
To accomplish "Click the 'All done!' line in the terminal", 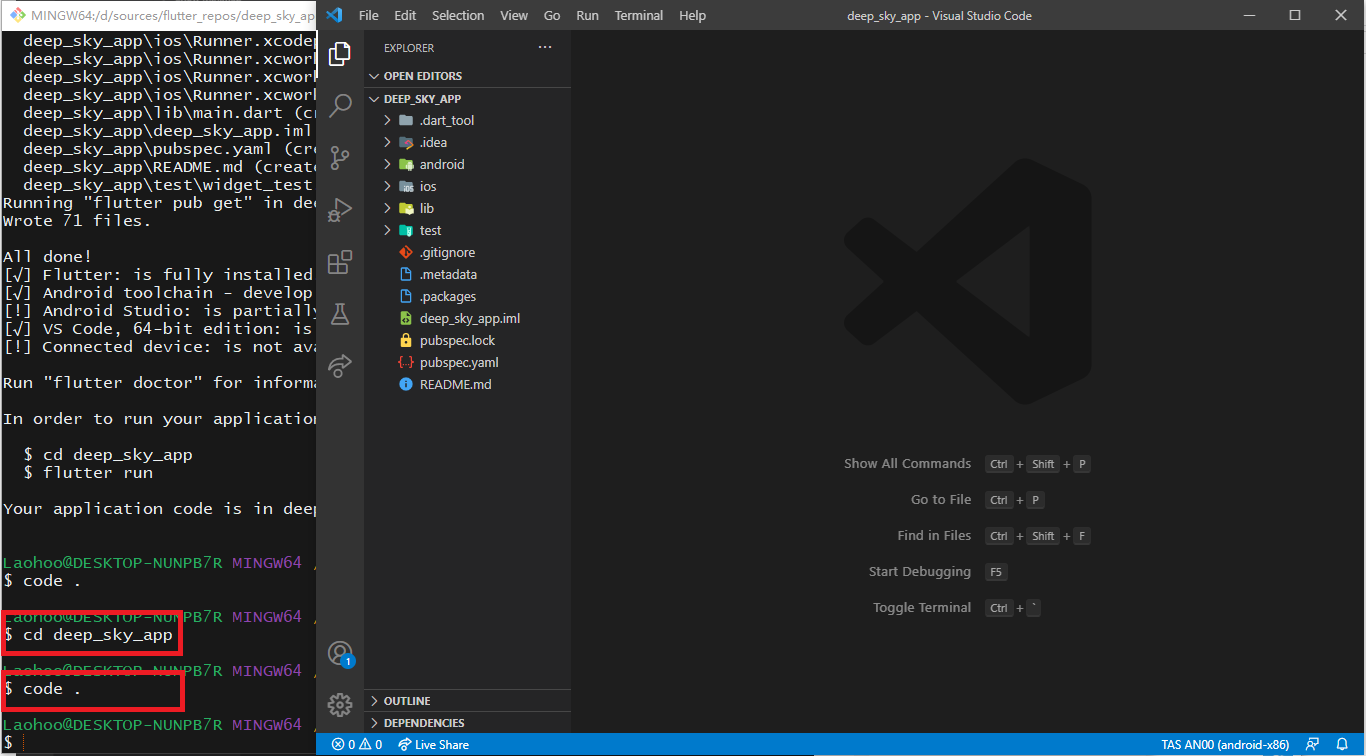I will coord(47,257).
